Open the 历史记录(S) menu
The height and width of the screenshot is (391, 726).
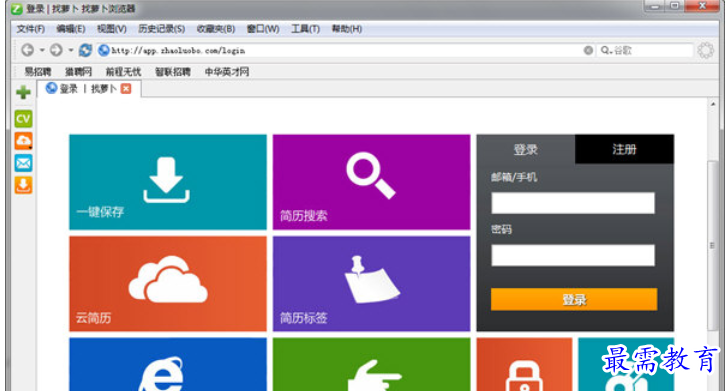pyautogui.click(x=162, y=29)
